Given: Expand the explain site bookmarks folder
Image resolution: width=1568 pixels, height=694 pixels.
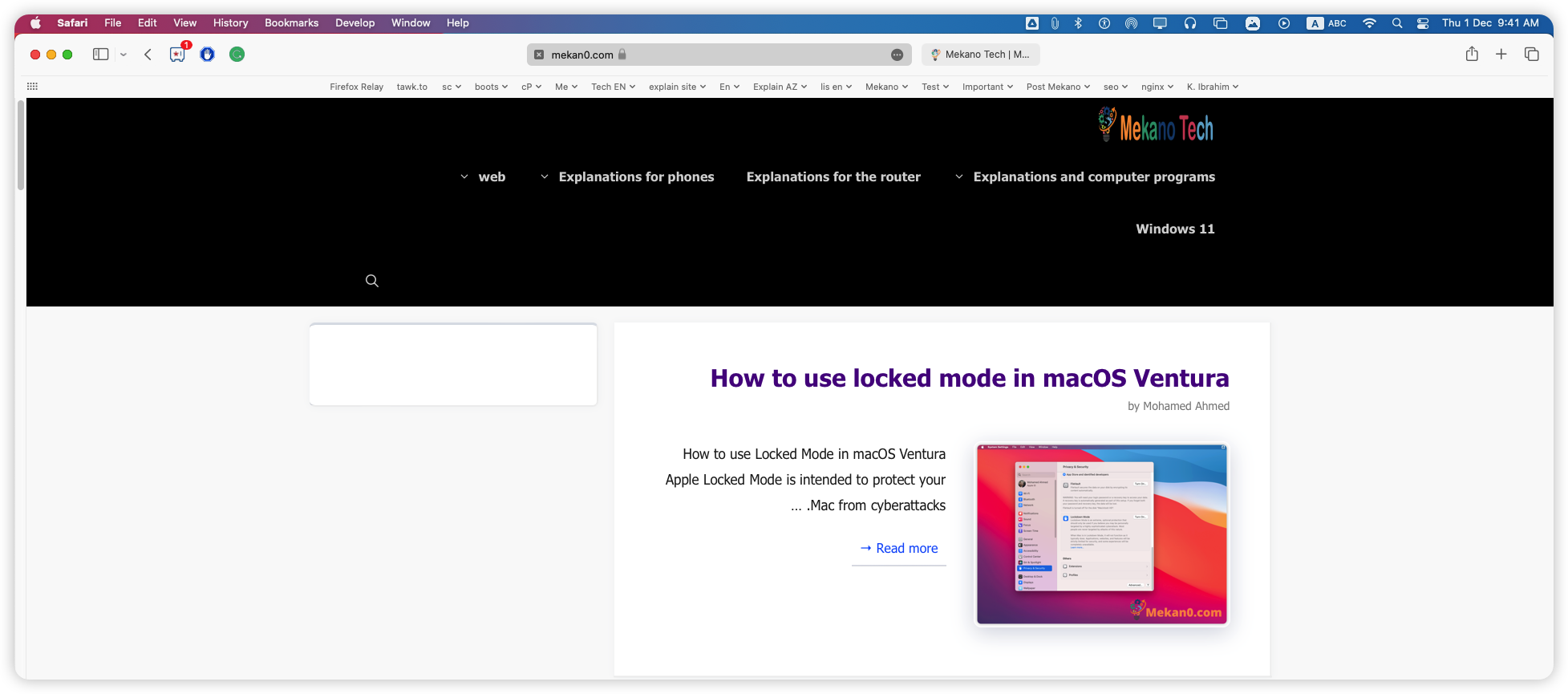Looking at the screenshot, I should tap(677, 87).
